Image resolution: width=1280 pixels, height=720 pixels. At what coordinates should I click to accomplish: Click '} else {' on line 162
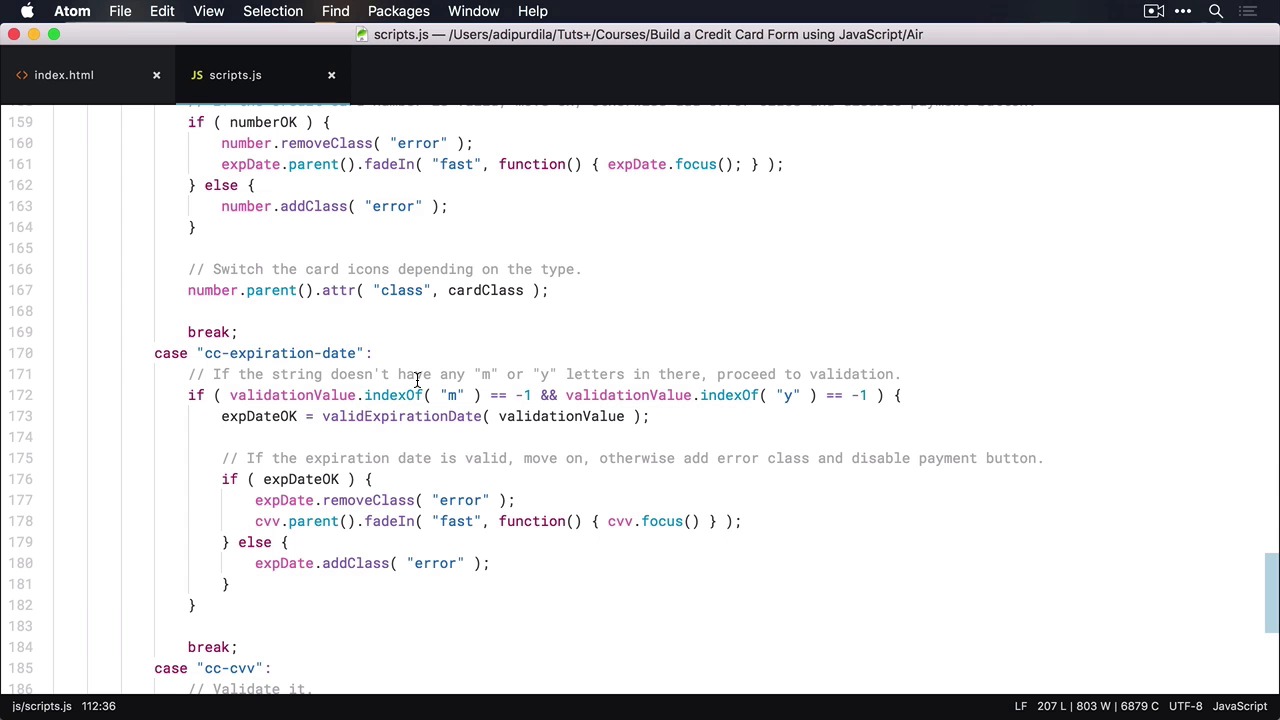[x=221, y=185]
